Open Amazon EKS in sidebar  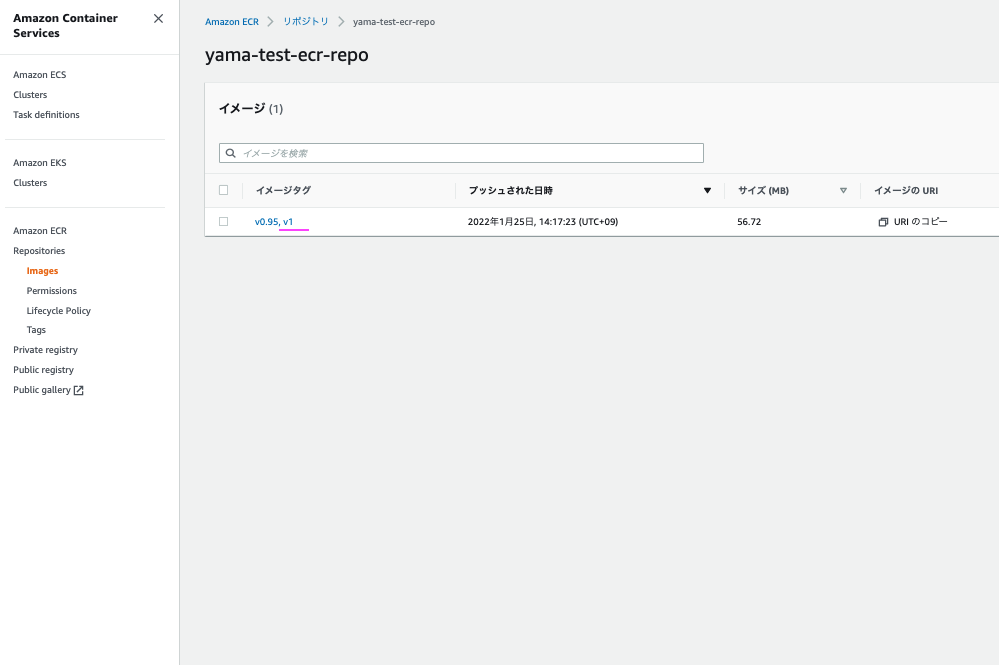tap(40, 162)
